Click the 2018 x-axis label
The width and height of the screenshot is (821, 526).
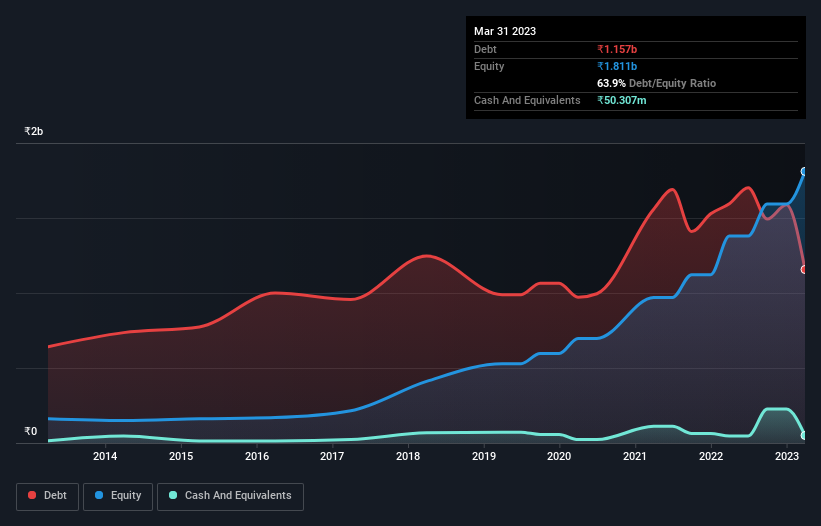[x=408, y=456]
